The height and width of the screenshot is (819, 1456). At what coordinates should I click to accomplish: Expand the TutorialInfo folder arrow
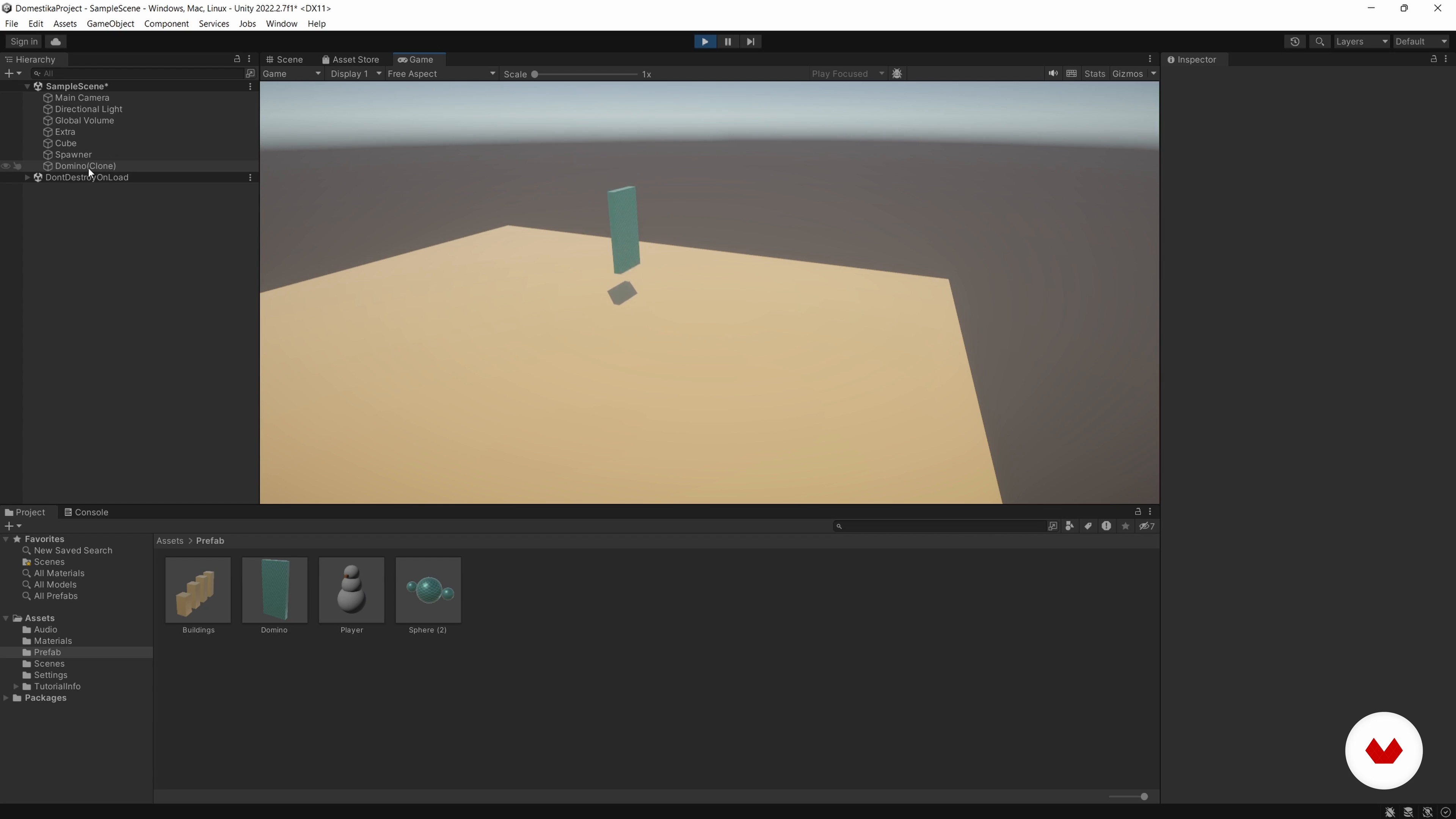[x=16, y=687]
